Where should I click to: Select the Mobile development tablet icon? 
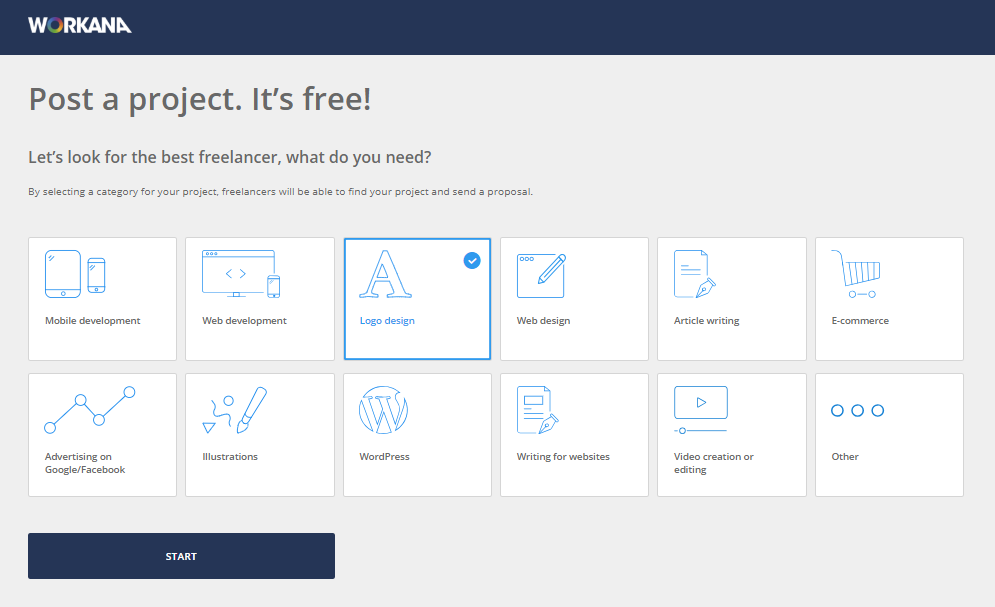pos(61,274)
